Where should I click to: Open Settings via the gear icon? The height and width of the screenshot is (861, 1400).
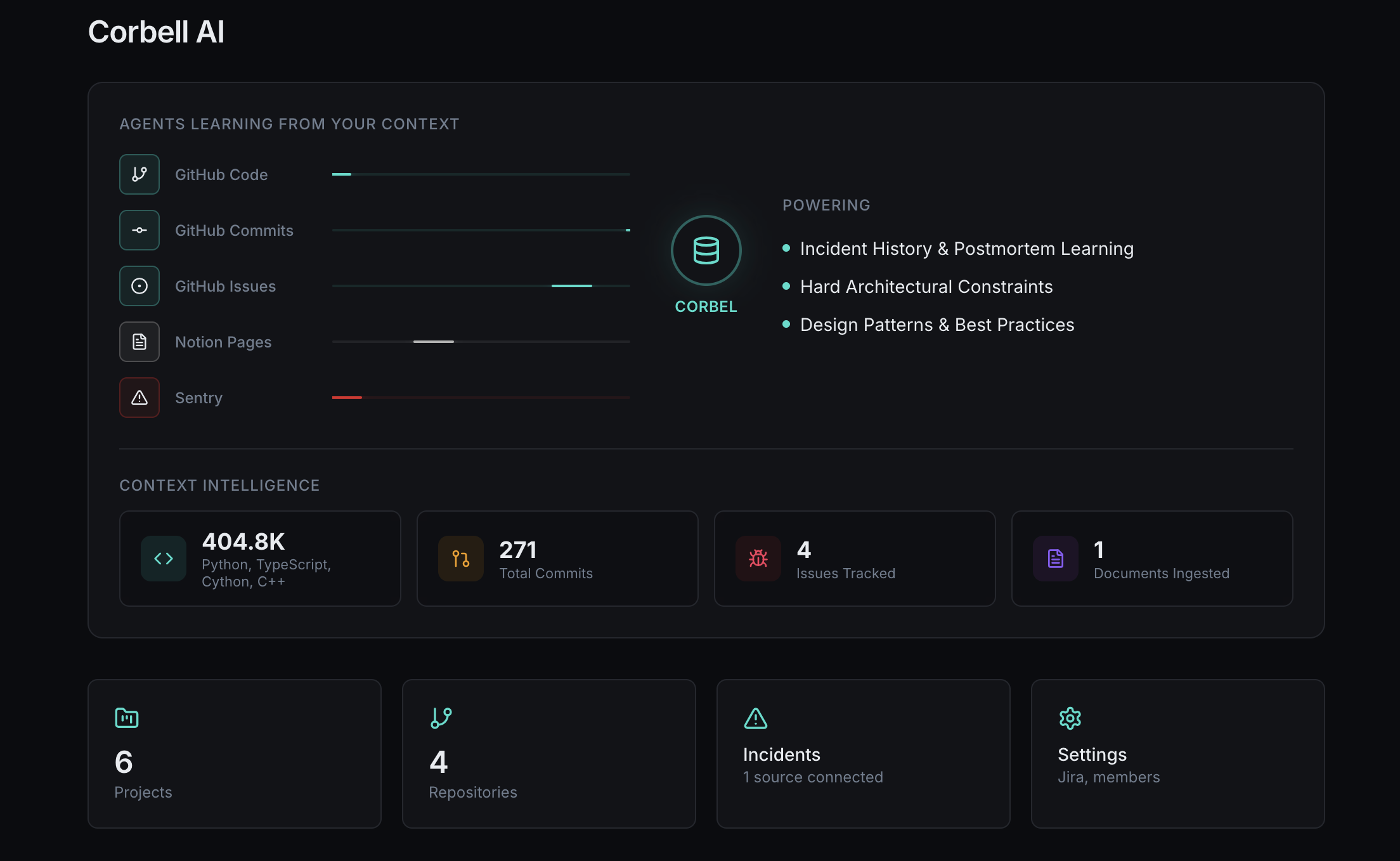pyautogui.click(x=1070, y=718)
